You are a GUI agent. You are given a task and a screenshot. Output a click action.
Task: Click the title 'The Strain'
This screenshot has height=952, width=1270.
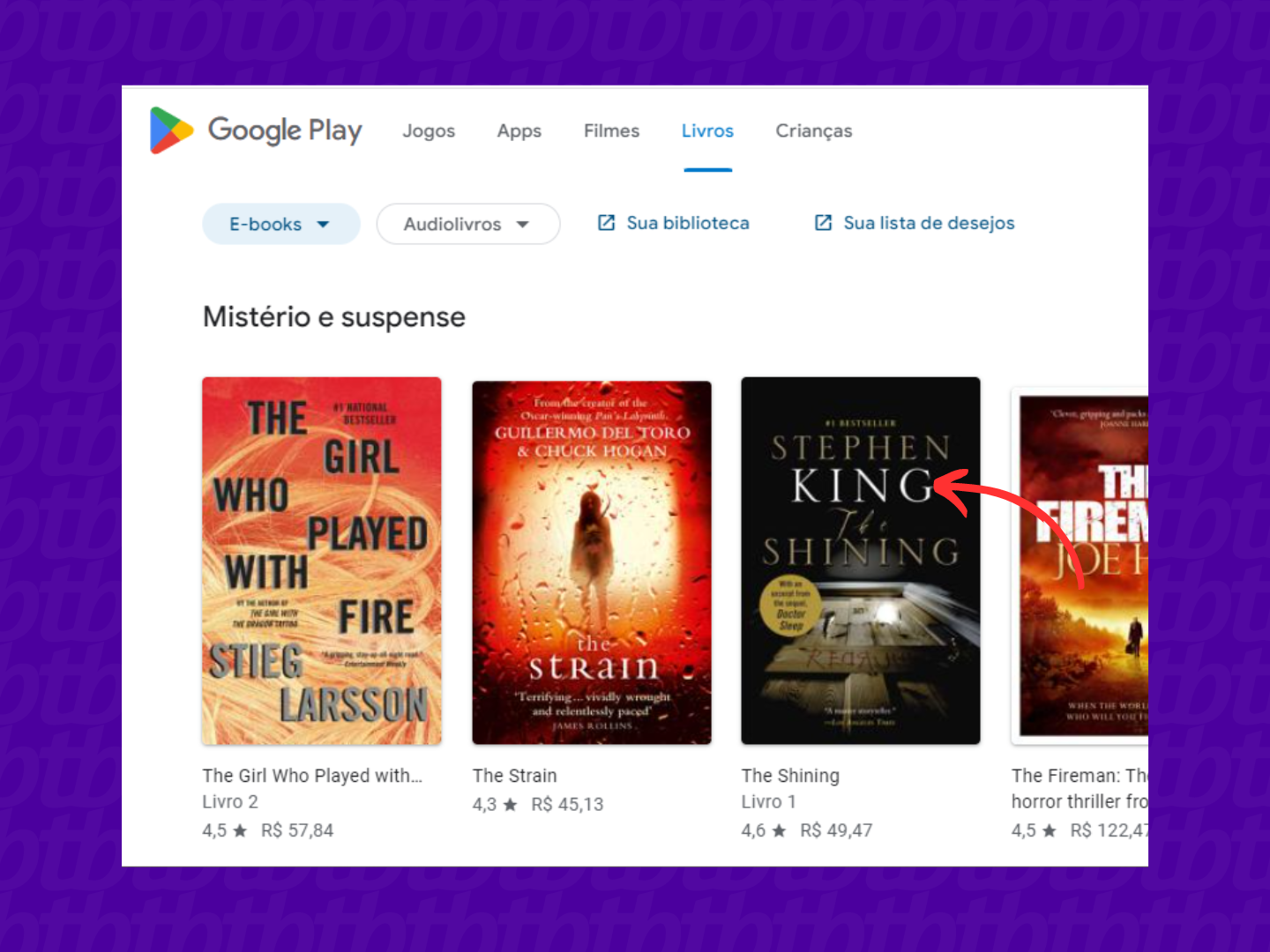coord(515,776)
